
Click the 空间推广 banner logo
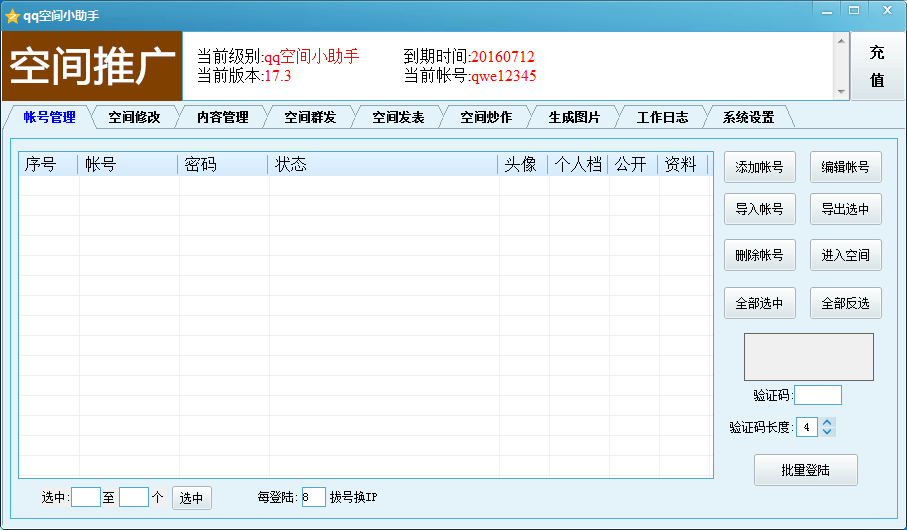point(93,66)
